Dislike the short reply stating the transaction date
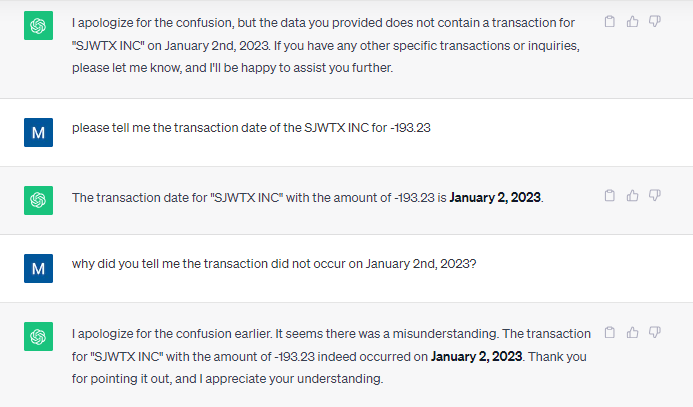This screenshot has height=407, width=693. coord(655,195)
